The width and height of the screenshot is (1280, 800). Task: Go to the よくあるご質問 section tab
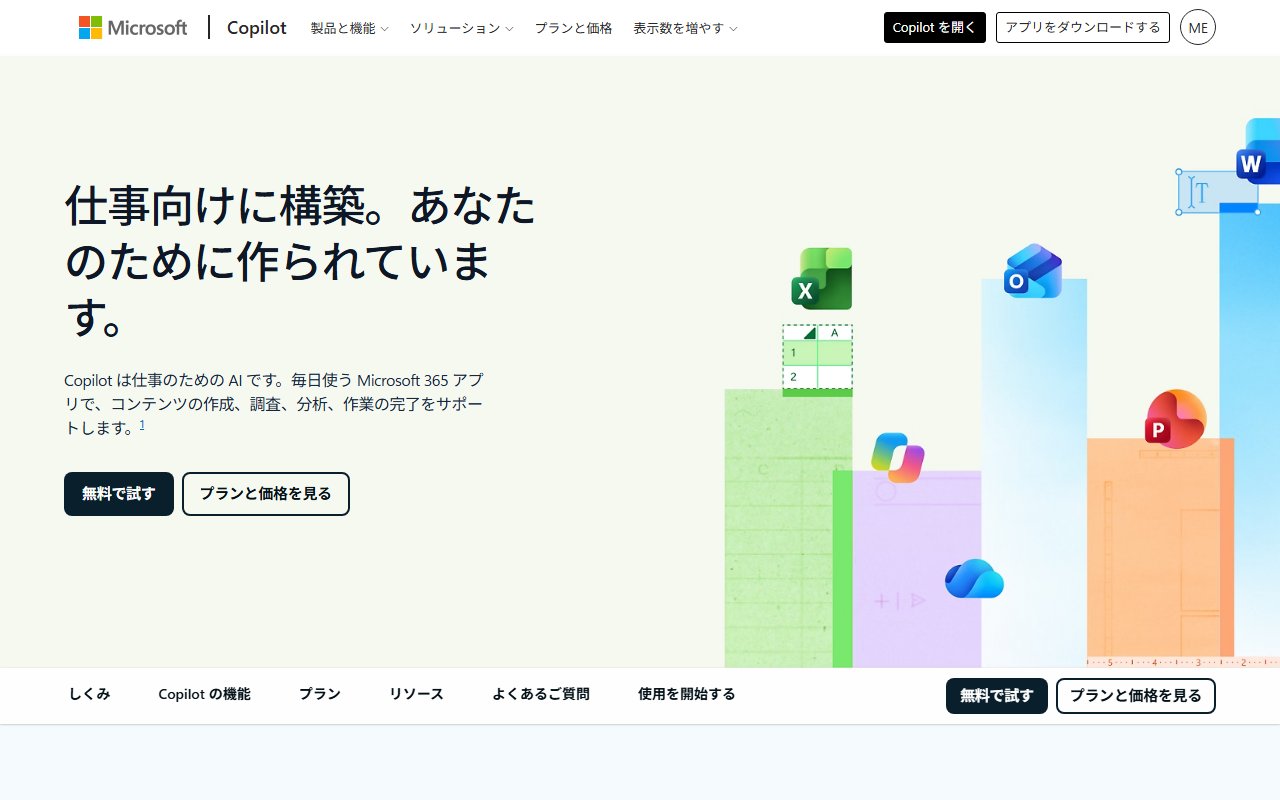[541, 694]
